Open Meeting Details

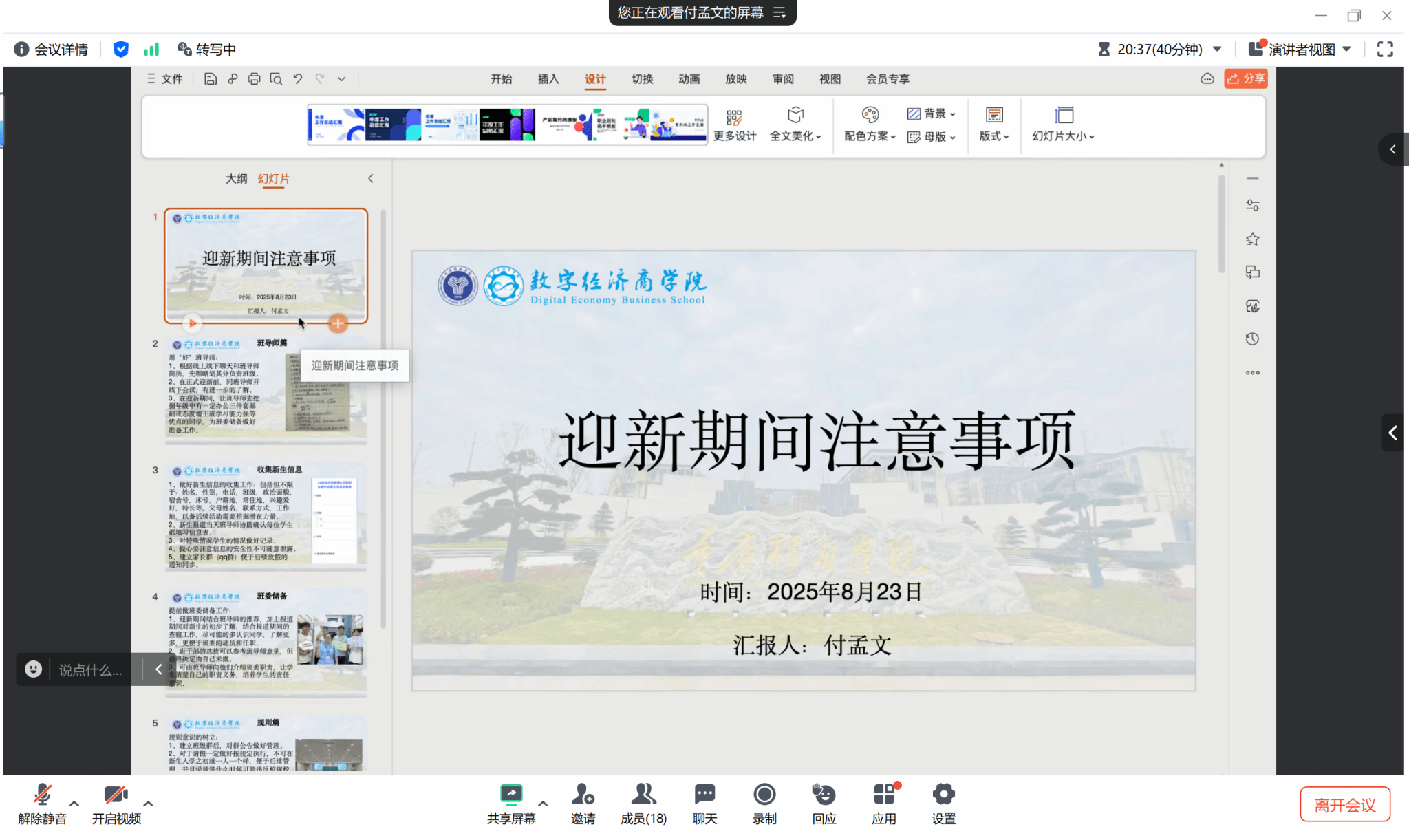click(x=52, y=50)
